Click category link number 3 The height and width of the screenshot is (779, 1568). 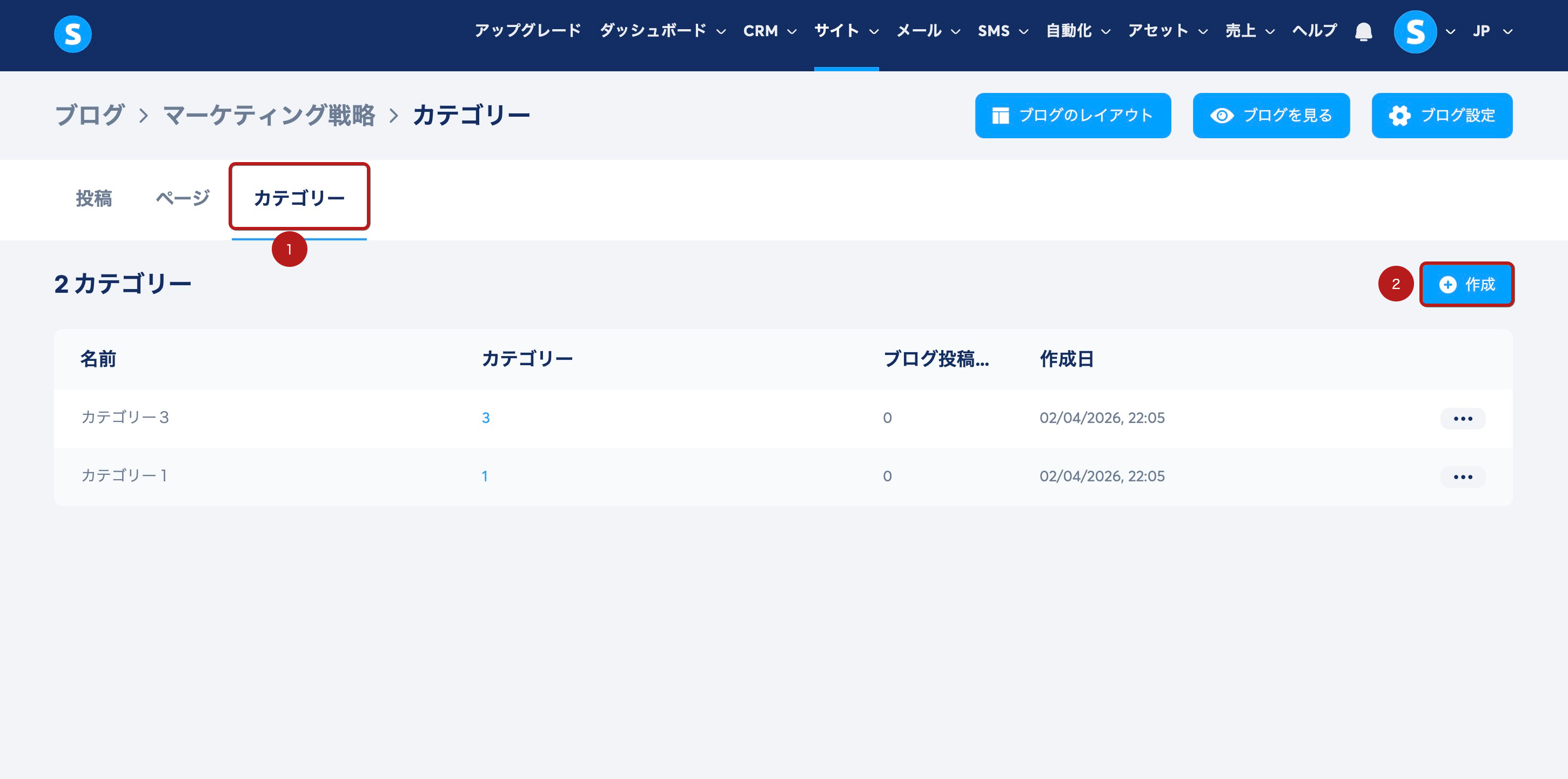[x=485, y=418]
